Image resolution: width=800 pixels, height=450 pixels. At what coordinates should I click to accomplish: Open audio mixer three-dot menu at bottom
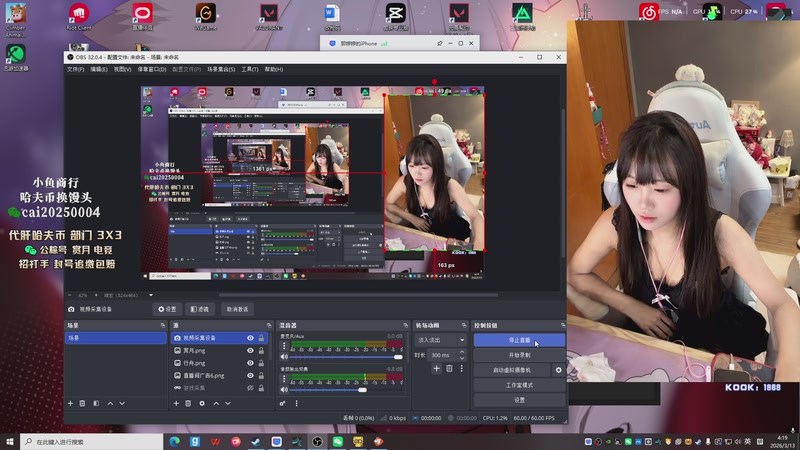click(296, 403)
